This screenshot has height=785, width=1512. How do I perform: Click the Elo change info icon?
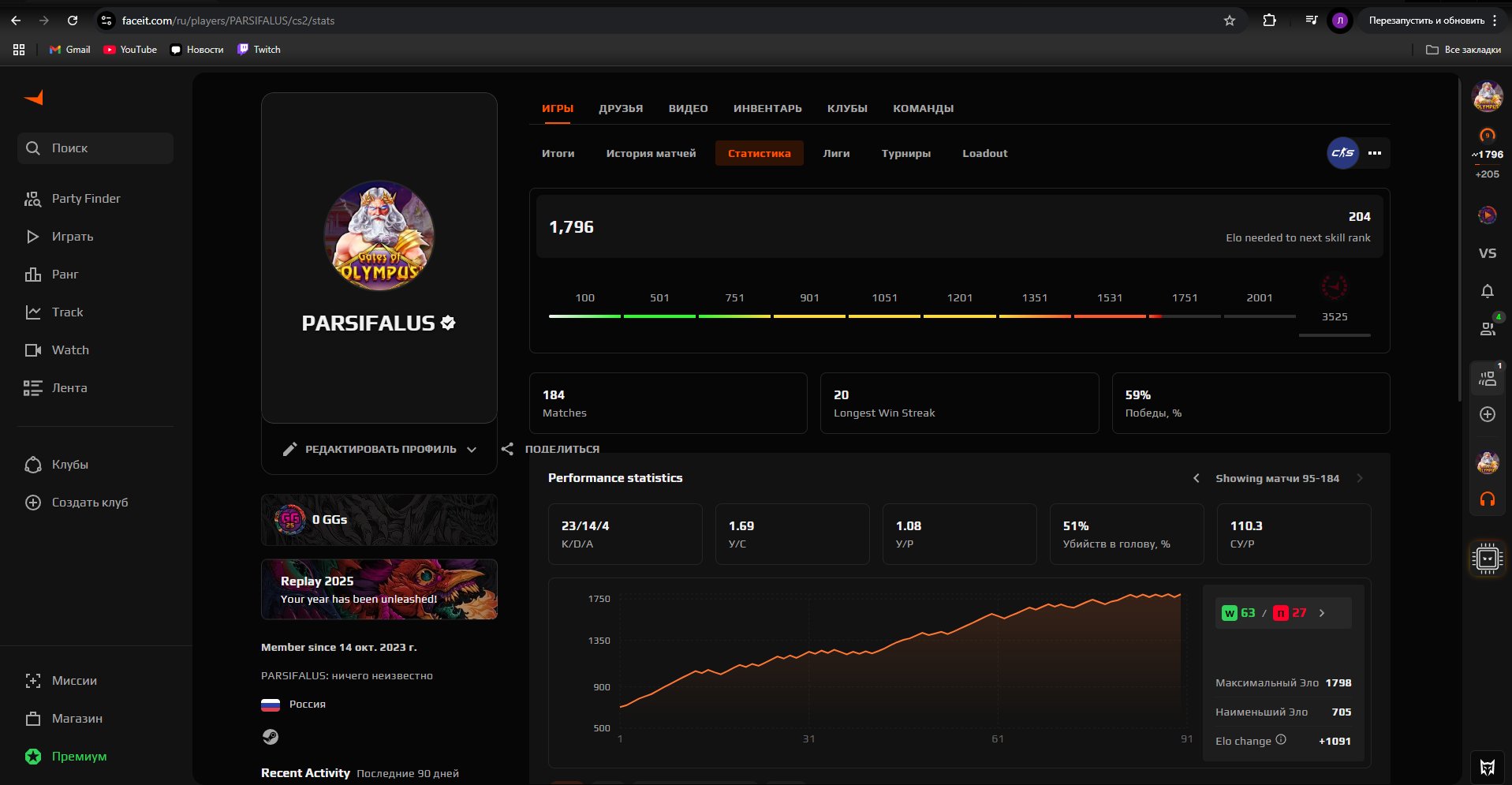pyautogui.click(x=1281, y=740)
